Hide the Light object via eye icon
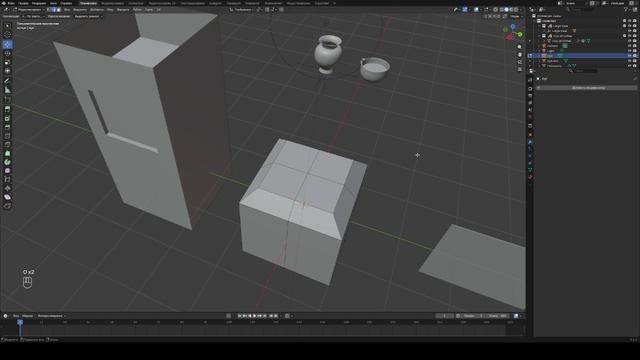The height and width of the screenshot is (360, 640). 629,51
